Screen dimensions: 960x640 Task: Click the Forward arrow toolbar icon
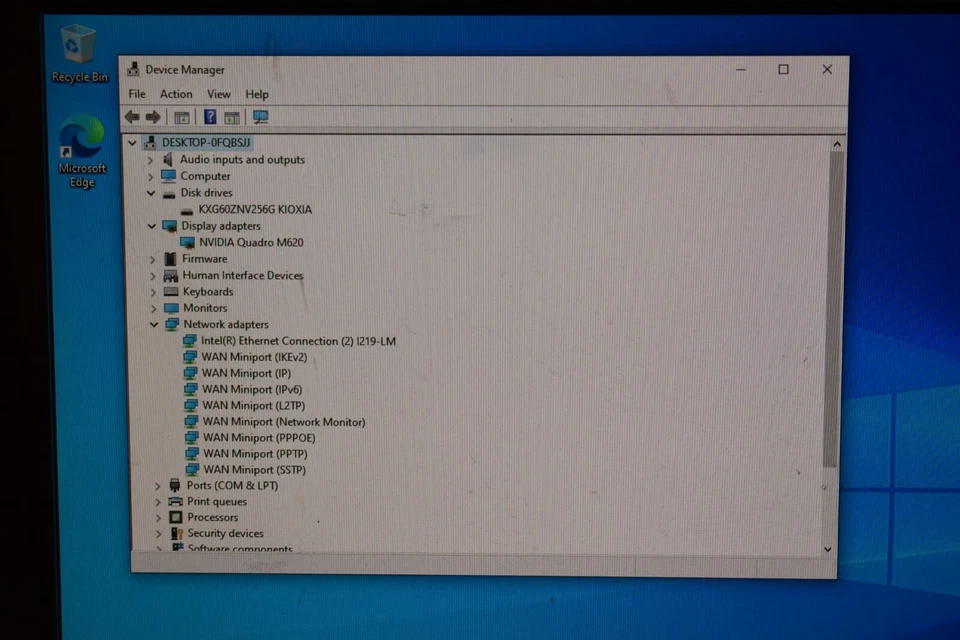click(153, 116)
